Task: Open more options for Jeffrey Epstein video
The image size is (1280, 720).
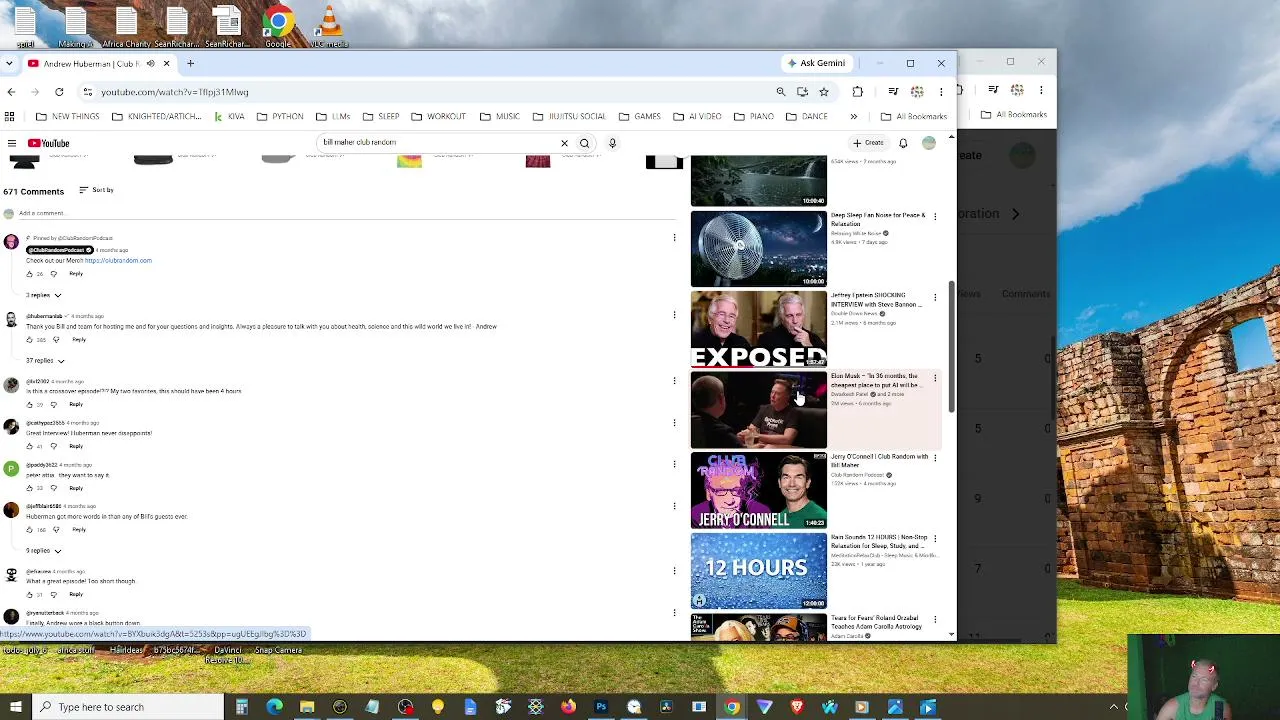Action: (x=935, y=297)
